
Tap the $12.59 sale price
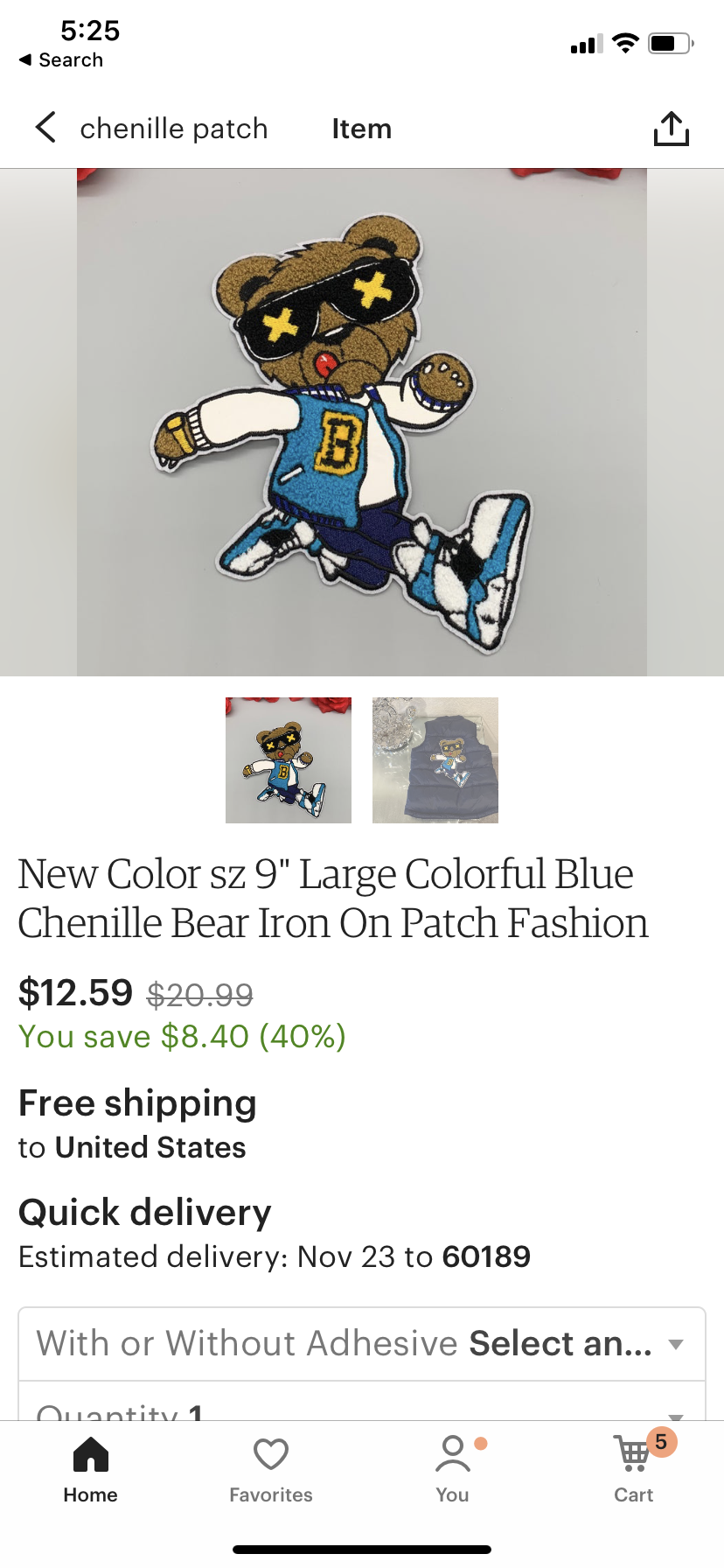(75, 992)
